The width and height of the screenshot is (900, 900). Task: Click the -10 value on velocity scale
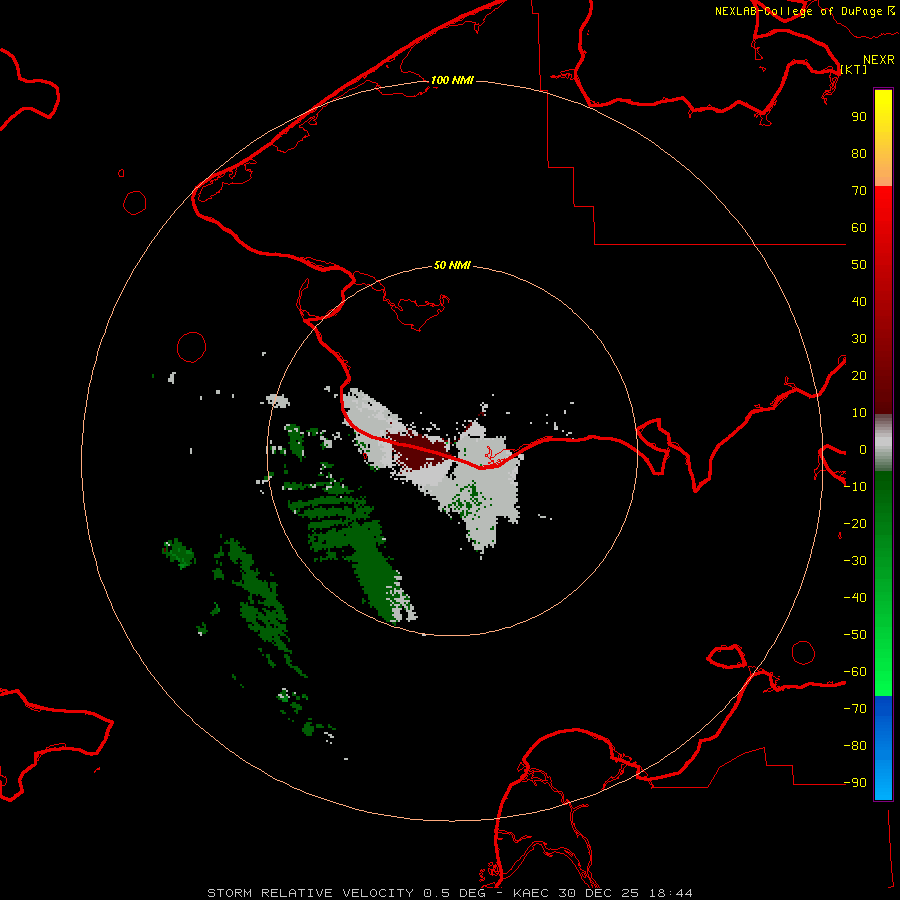pyautogui.click(x=855, y=487)
